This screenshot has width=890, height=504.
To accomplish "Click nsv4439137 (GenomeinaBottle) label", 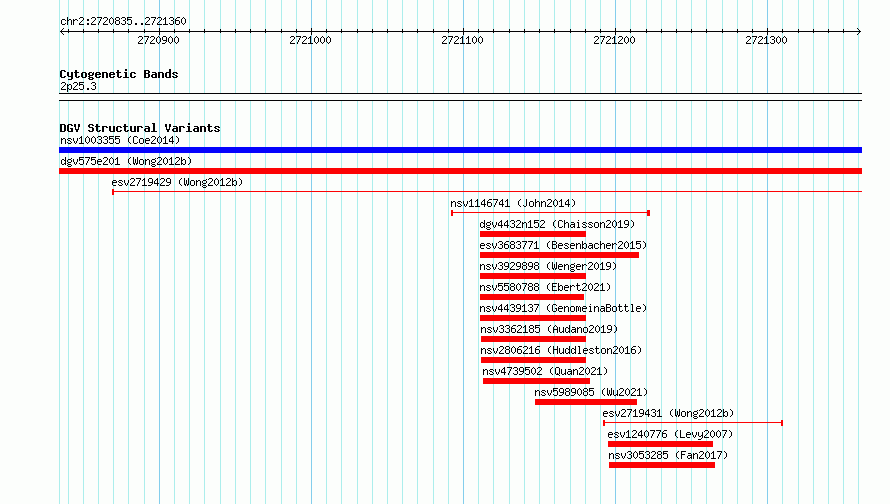I will [x=563, y=308].
